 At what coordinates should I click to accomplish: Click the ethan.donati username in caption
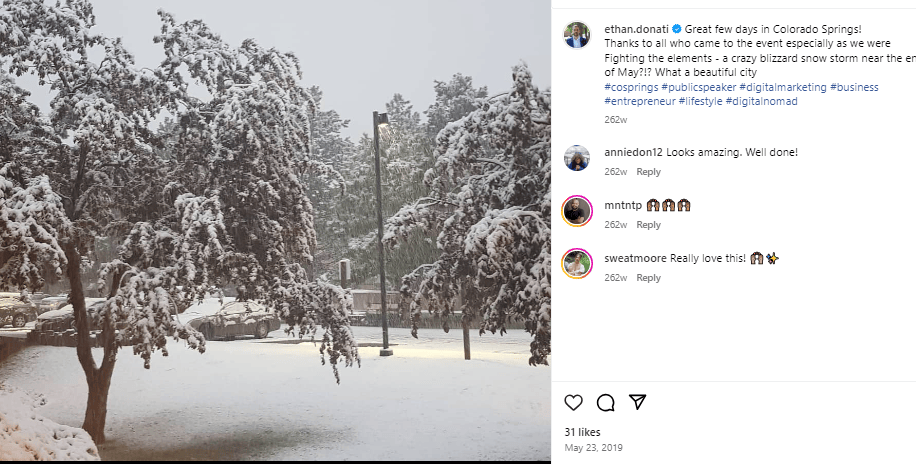pyautogui.click(x=637, y=29)
